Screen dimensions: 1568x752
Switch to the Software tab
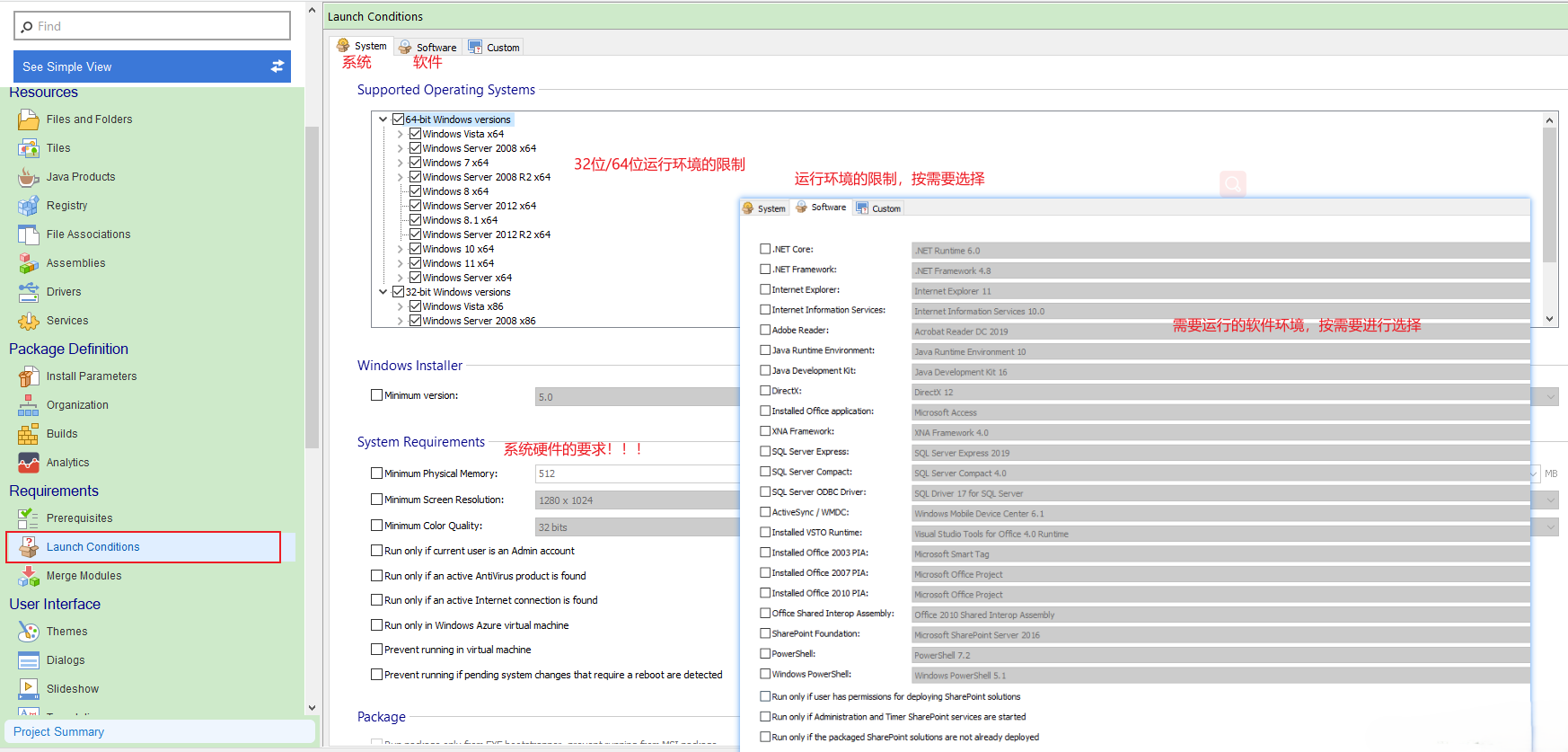(x=427, y=48)
